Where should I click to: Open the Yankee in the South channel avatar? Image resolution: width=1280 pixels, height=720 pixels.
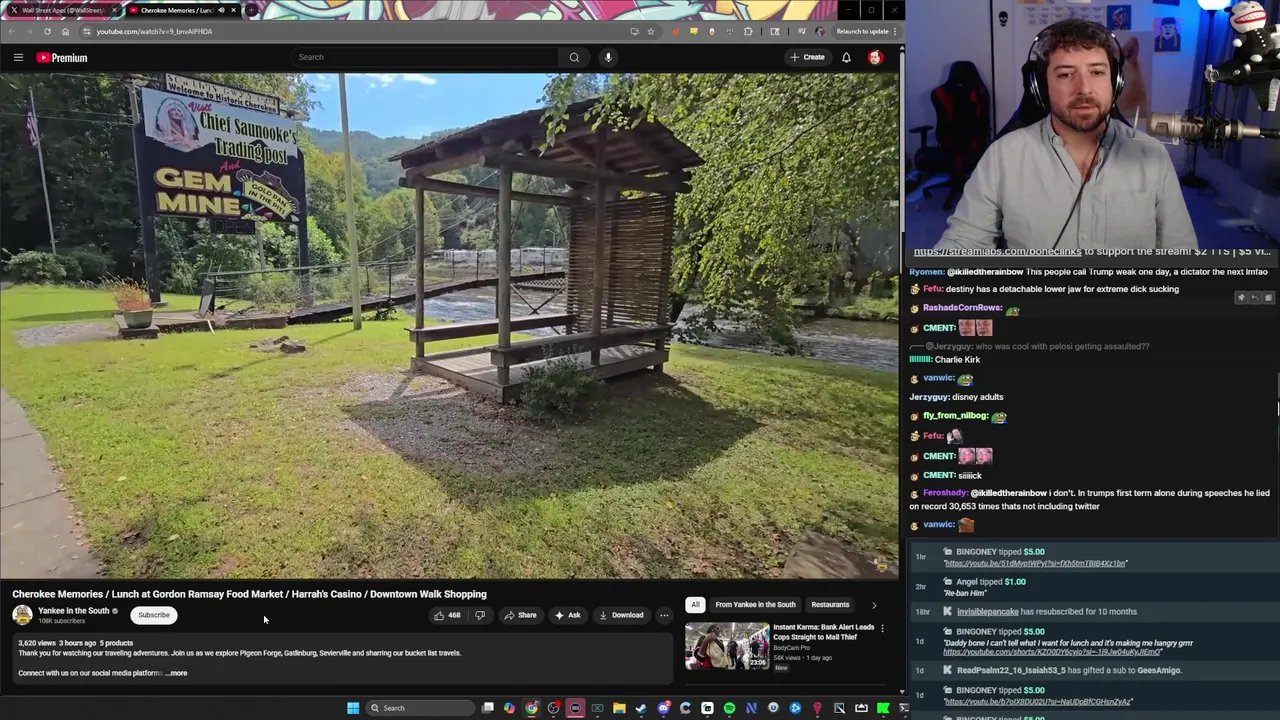coord(22,615)
